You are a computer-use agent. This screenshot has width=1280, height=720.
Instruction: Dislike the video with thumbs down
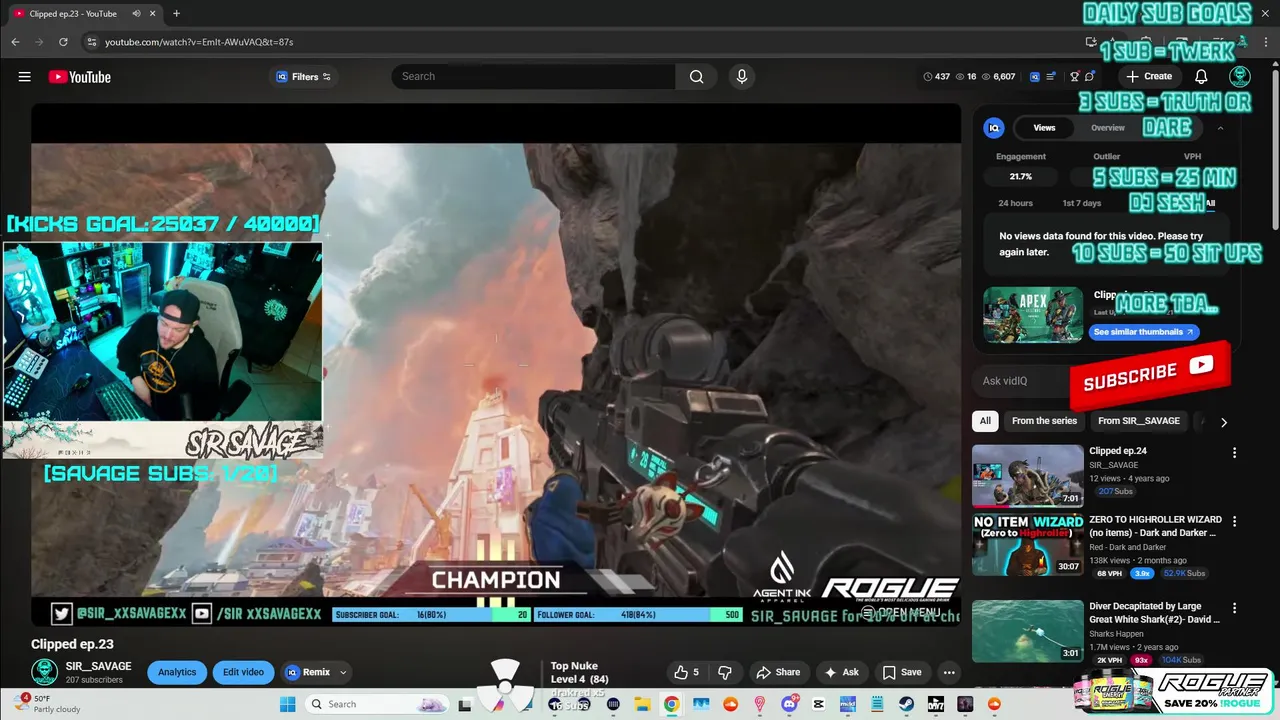pyautogui.click(x=725, y=672)
